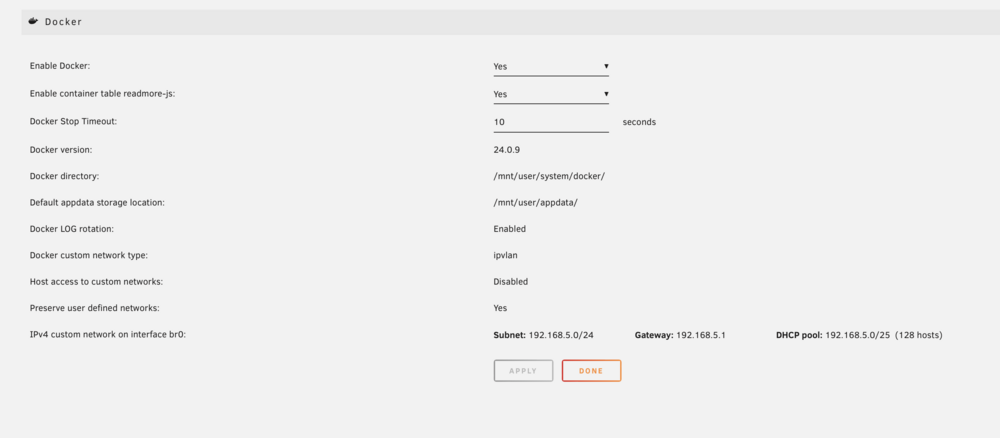This screenshot has height=438, width=1000.
Task: Click the /mnt/user/appdata/ path
Action: tap(535, 203)
